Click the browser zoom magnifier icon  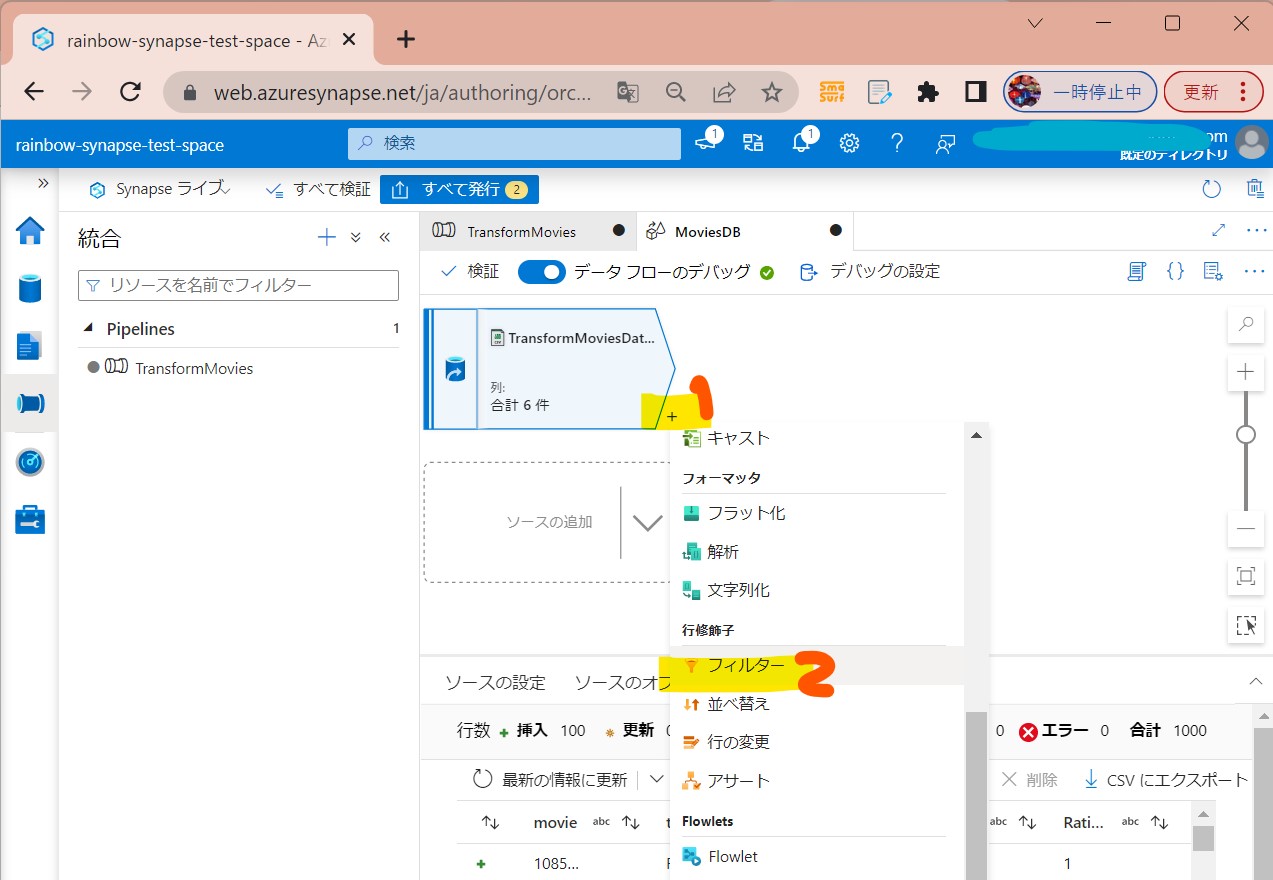676,92
